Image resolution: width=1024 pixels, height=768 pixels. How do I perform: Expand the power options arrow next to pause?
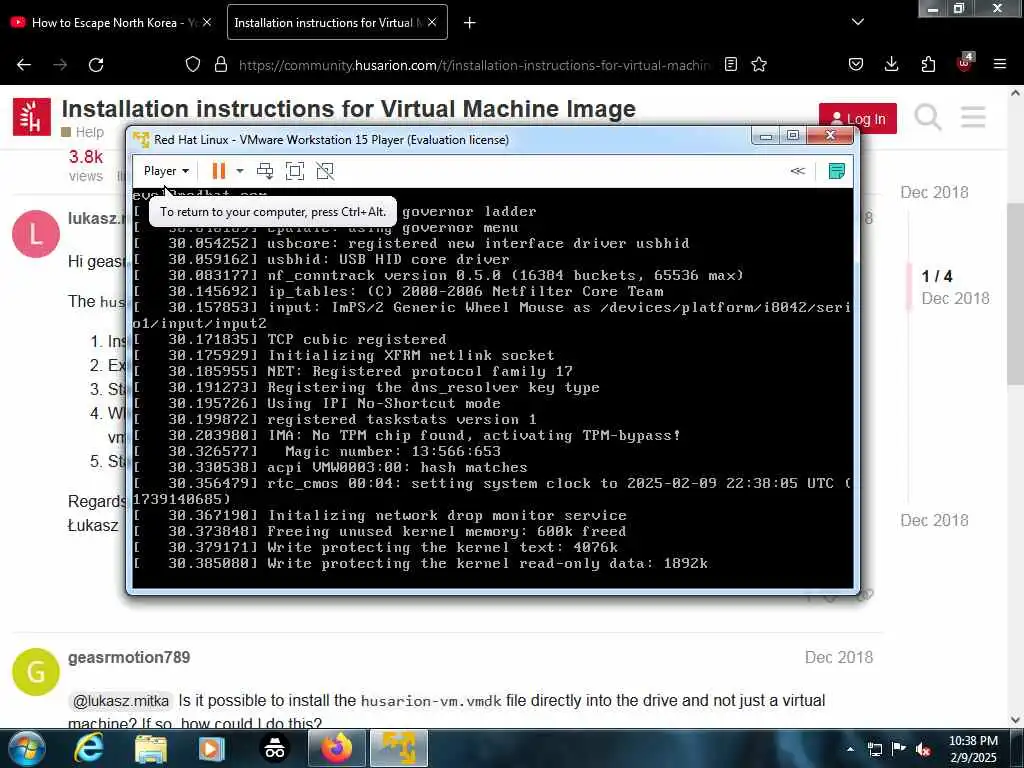coord(240,171)
